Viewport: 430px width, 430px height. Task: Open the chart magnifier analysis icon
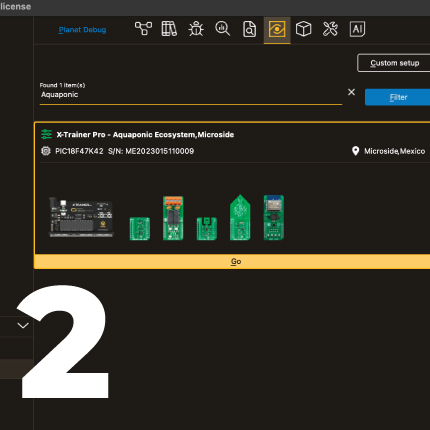pos(223,29)
